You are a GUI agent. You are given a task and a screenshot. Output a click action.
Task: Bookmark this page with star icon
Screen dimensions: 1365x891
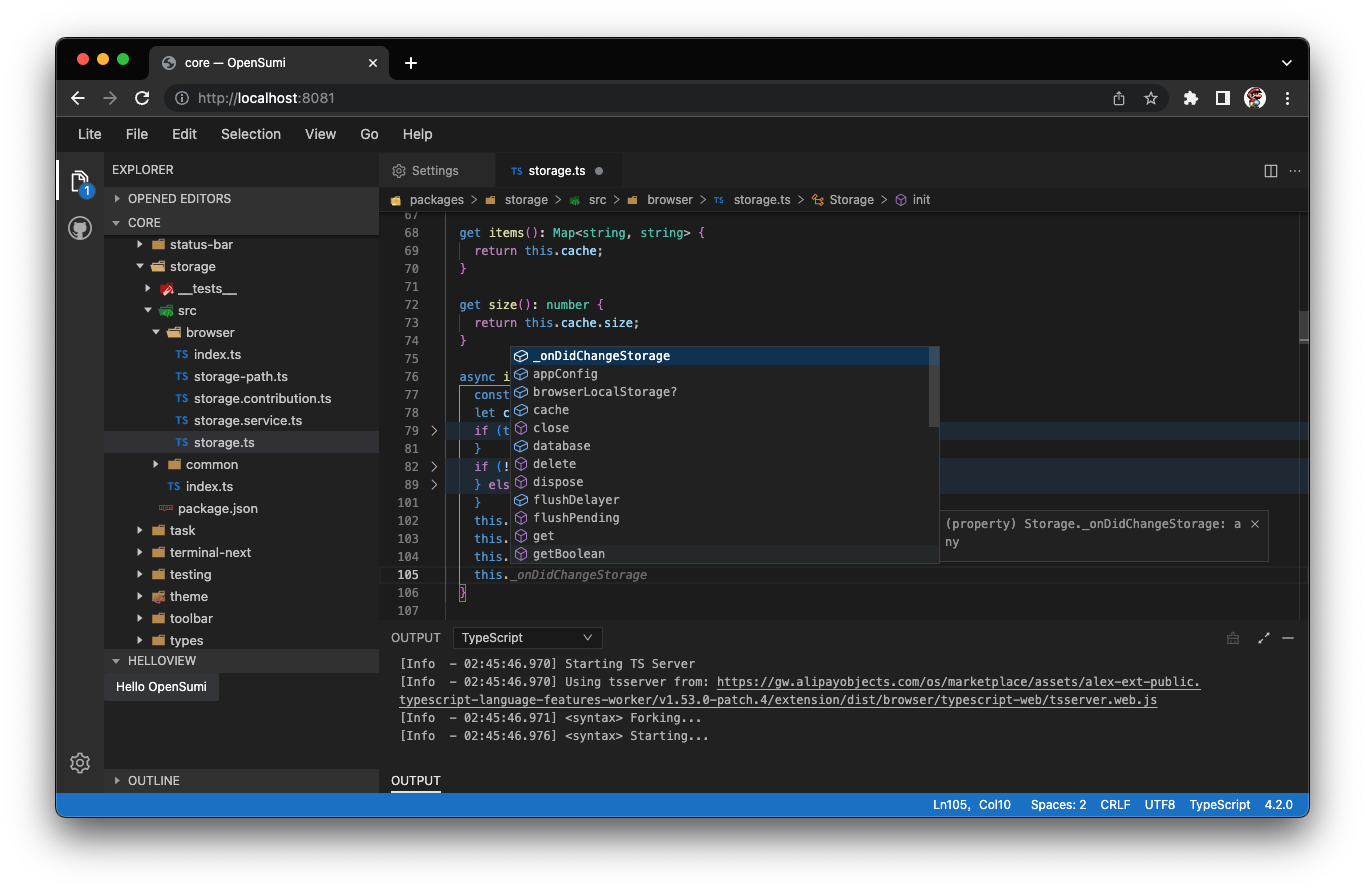[1151, 98]
